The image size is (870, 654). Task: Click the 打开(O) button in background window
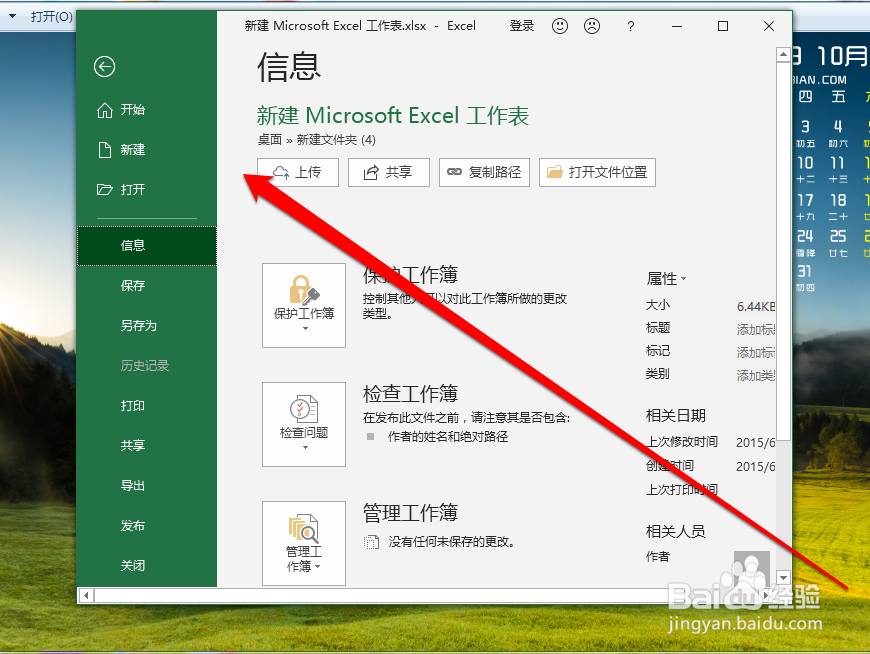click(51, 16)
